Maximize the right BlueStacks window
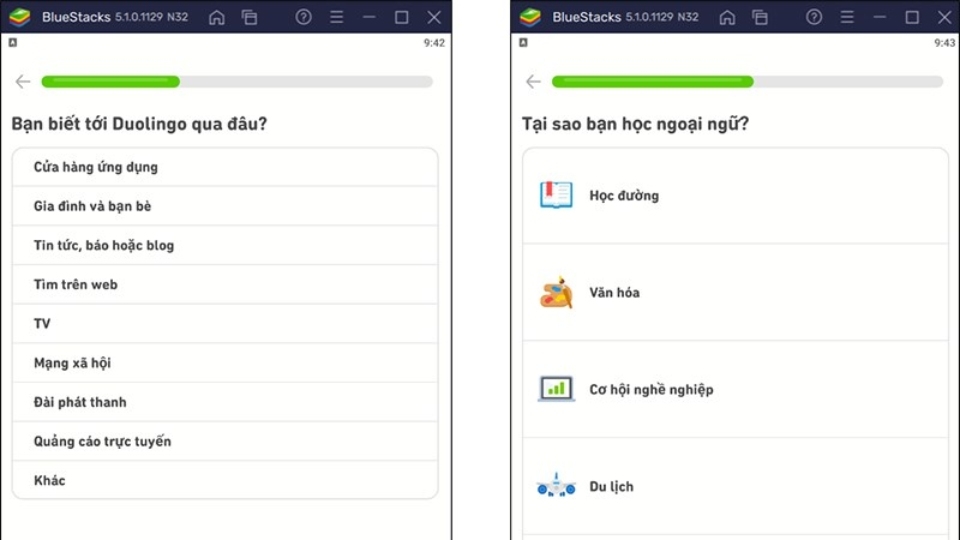The image size is (960, 540). point(912,17)
